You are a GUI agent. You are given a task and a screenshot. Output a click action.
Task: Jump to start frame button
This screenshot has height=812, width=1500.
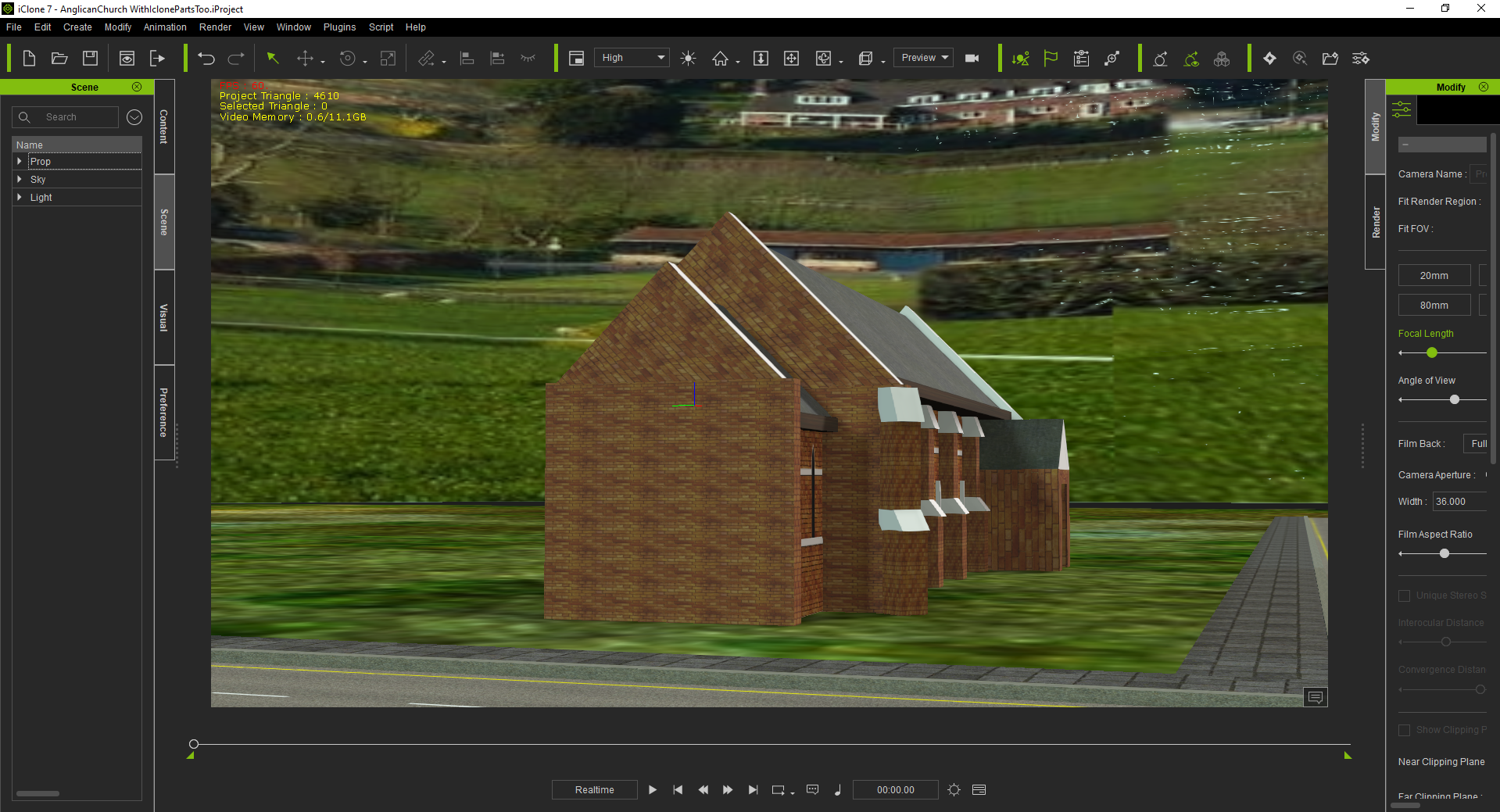pos(678,790)
